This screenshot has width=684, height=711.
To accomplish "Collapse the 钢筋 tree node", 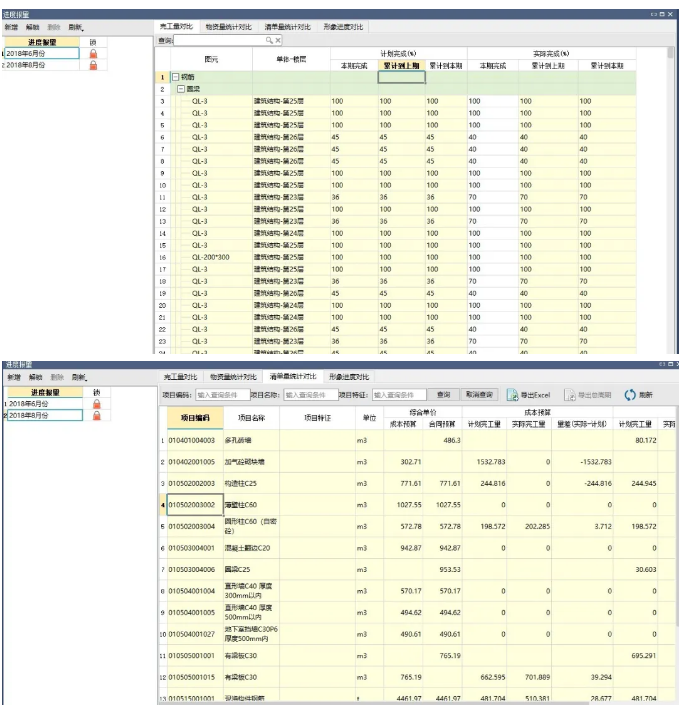I will tap(176, 77).
